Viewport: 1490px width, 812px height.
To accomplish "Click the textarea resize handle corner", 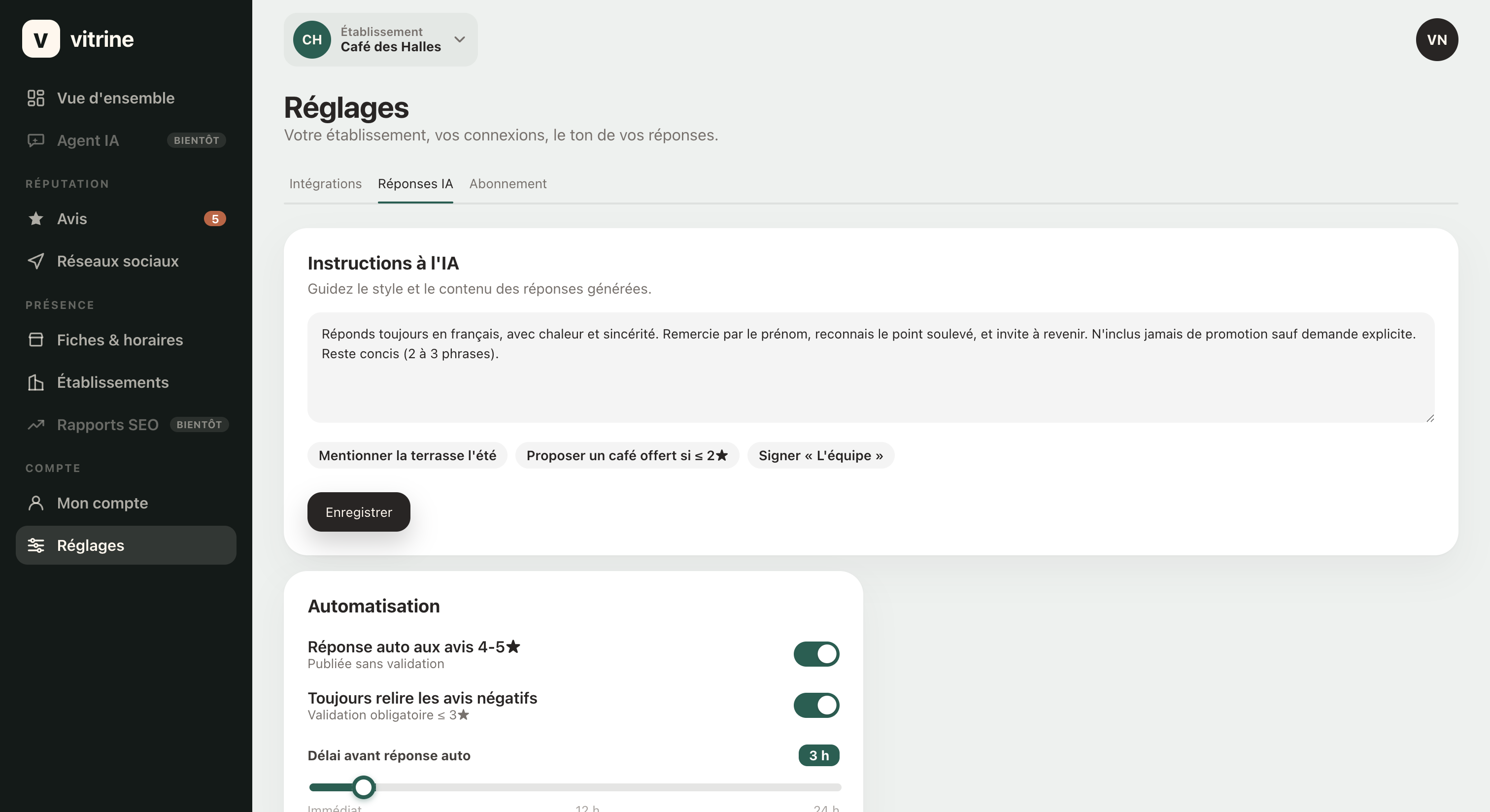I will 1430,417.
